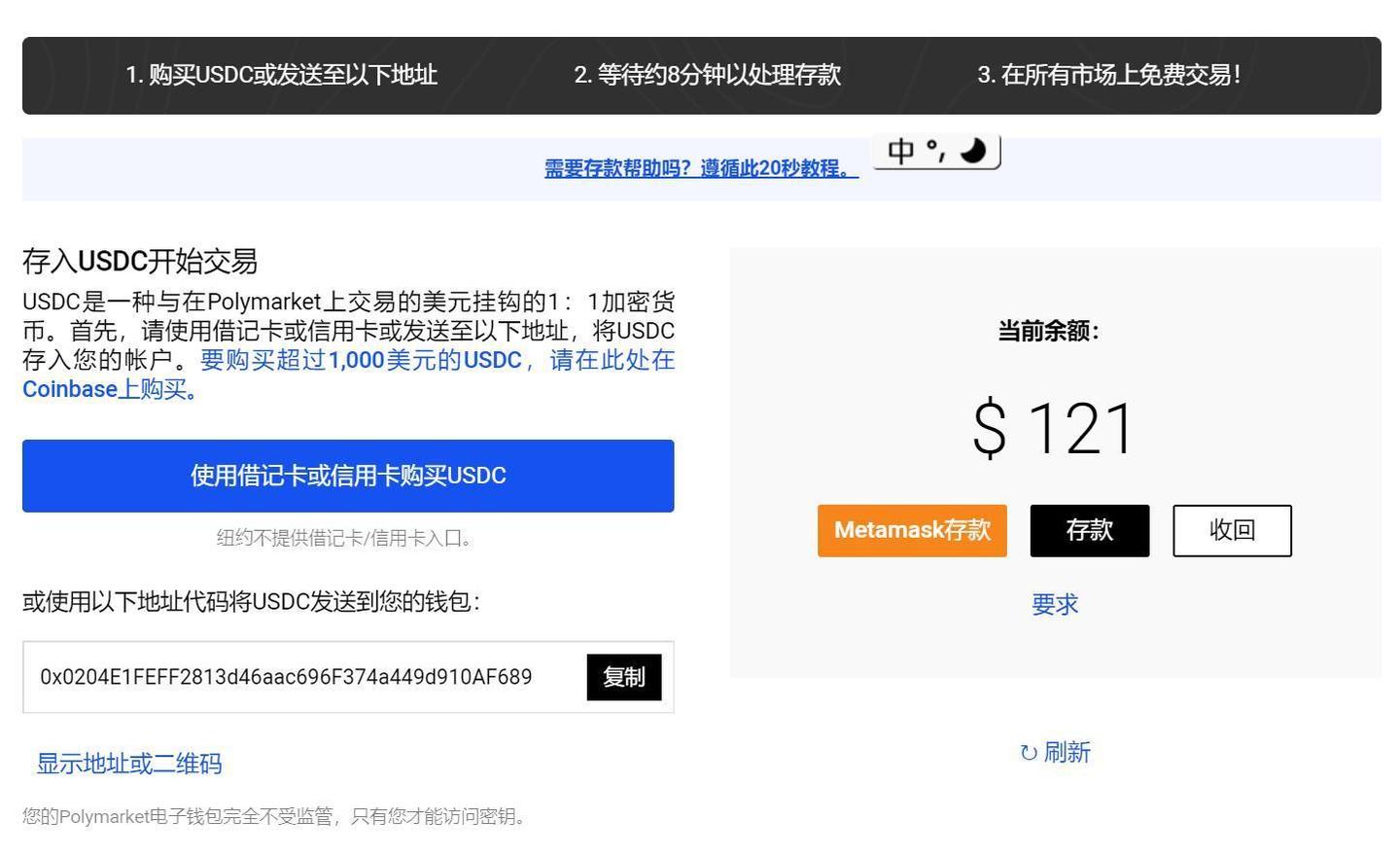The width and height of the screenshot is (1400, 855).
Task: Click the 刷新 refresh link
Action: [1065, 752]
